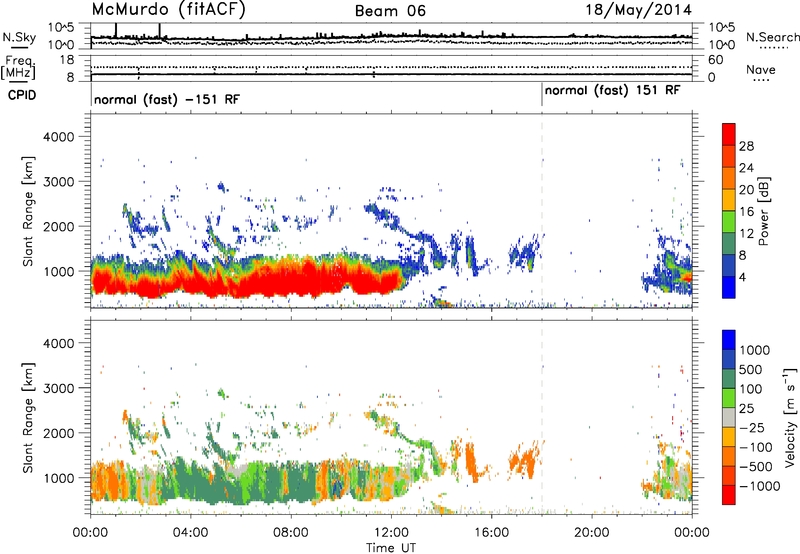
Task: Click the dashed vertical CPID change line in power panel
Action: click(542, 211)
